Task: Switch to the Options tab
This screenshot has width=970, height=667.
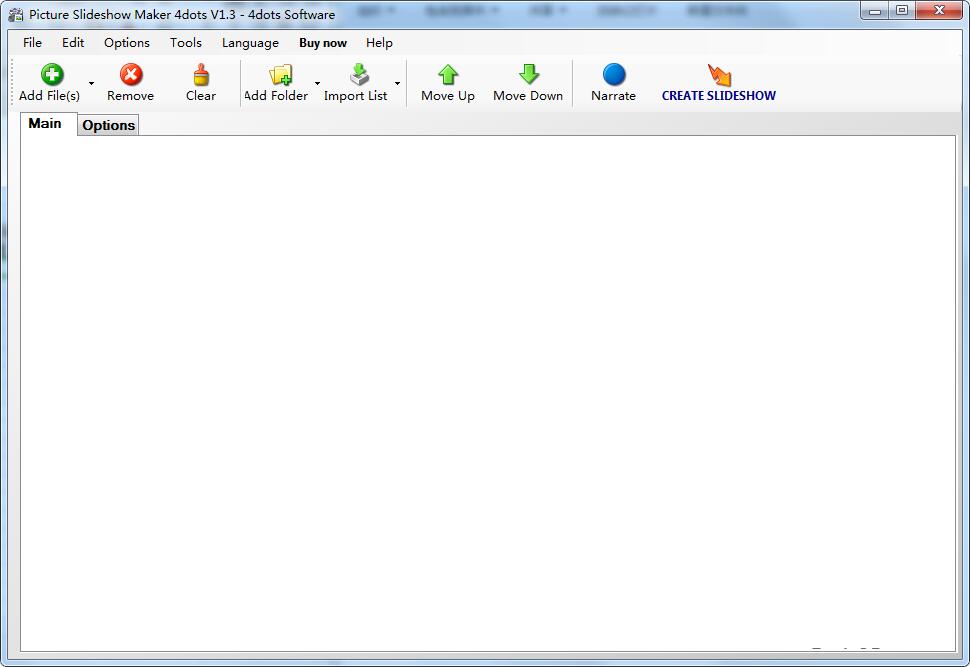Action: pos(108,125)
